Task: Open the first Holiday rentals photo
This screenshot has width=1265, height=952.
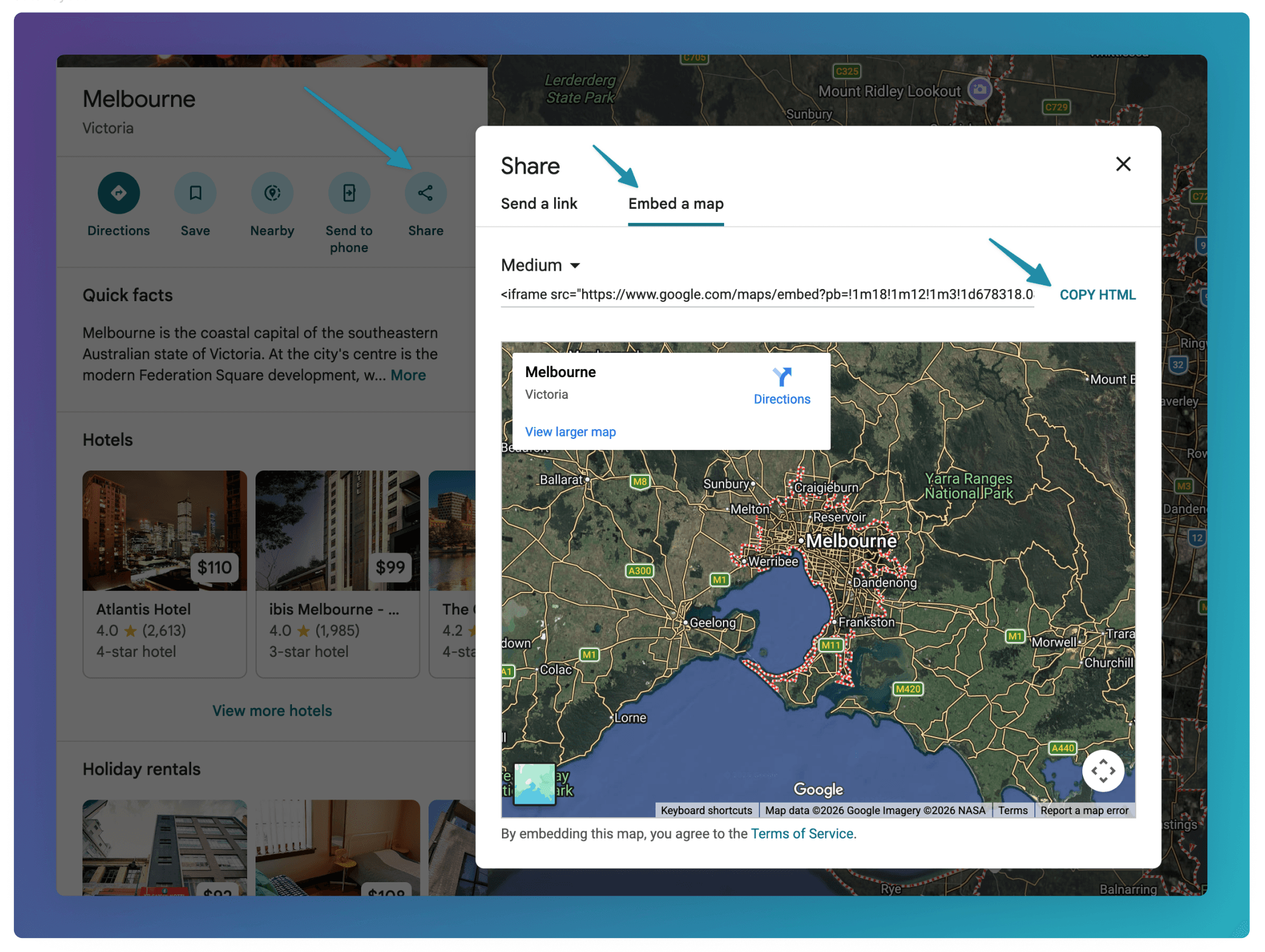Action: click(x=164, y=848)
